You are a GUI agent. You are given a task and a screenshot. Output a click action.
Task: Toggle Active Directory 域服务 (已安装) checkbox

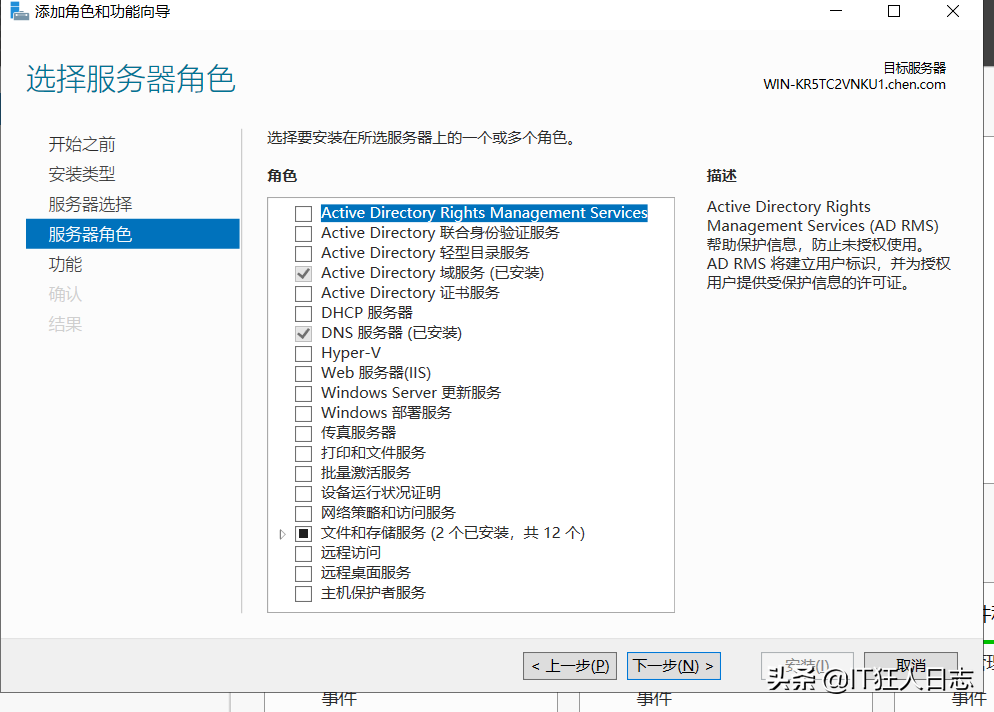coord(304,273)
